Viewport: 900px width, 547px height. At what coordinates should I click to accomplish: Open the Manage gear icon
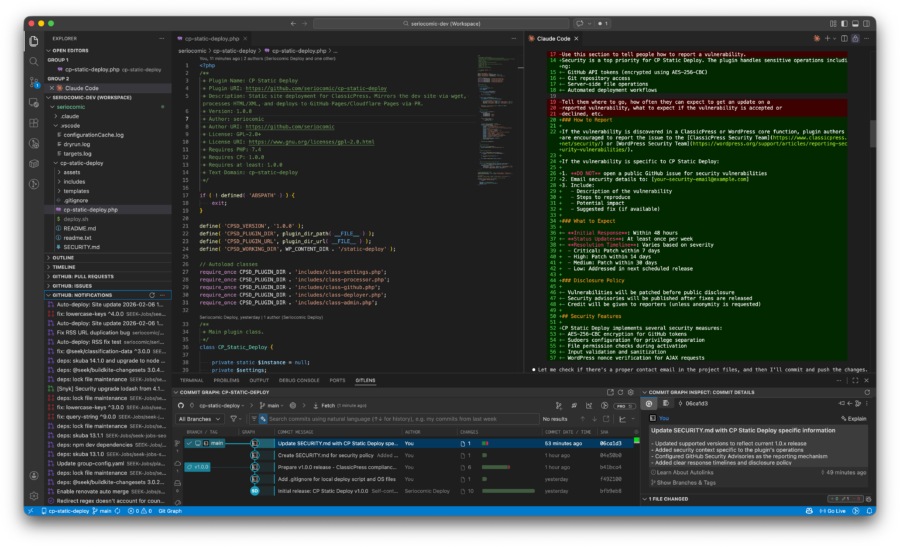pos(33,495)
